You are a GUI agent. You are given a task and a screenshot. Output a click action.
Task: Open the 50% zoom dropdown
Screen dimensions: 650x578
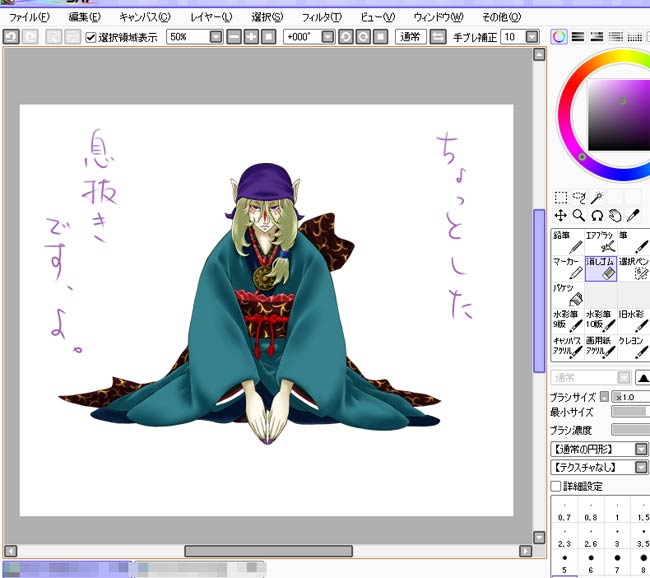[x=216, y=37]
